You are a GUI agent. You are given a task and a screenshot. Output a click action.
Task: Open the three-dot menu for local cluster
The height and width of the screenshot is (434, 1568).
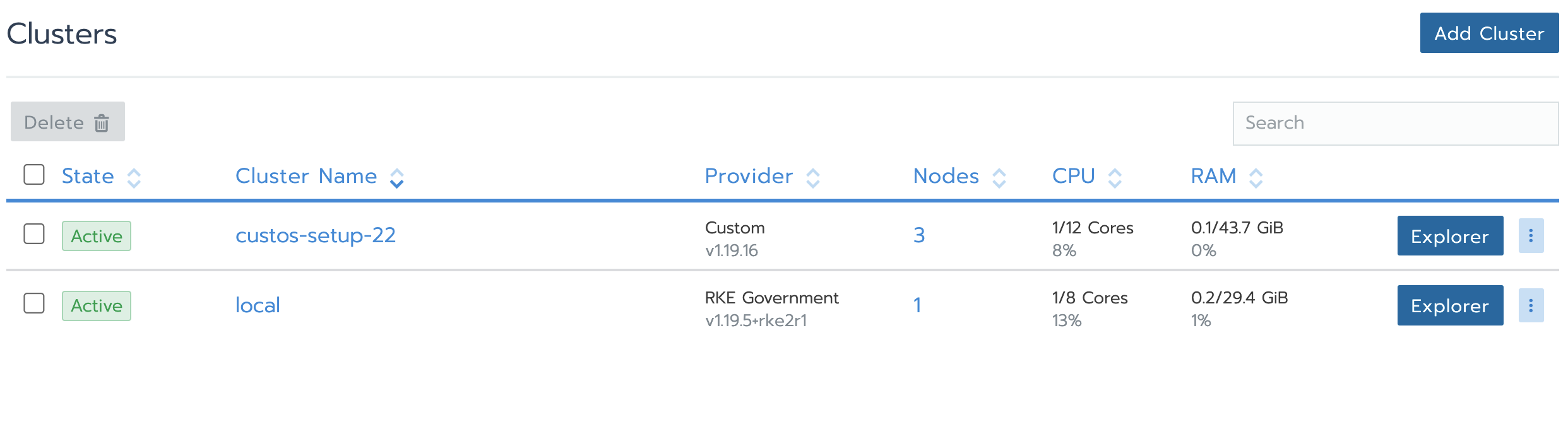click(x=1531, y=305)
